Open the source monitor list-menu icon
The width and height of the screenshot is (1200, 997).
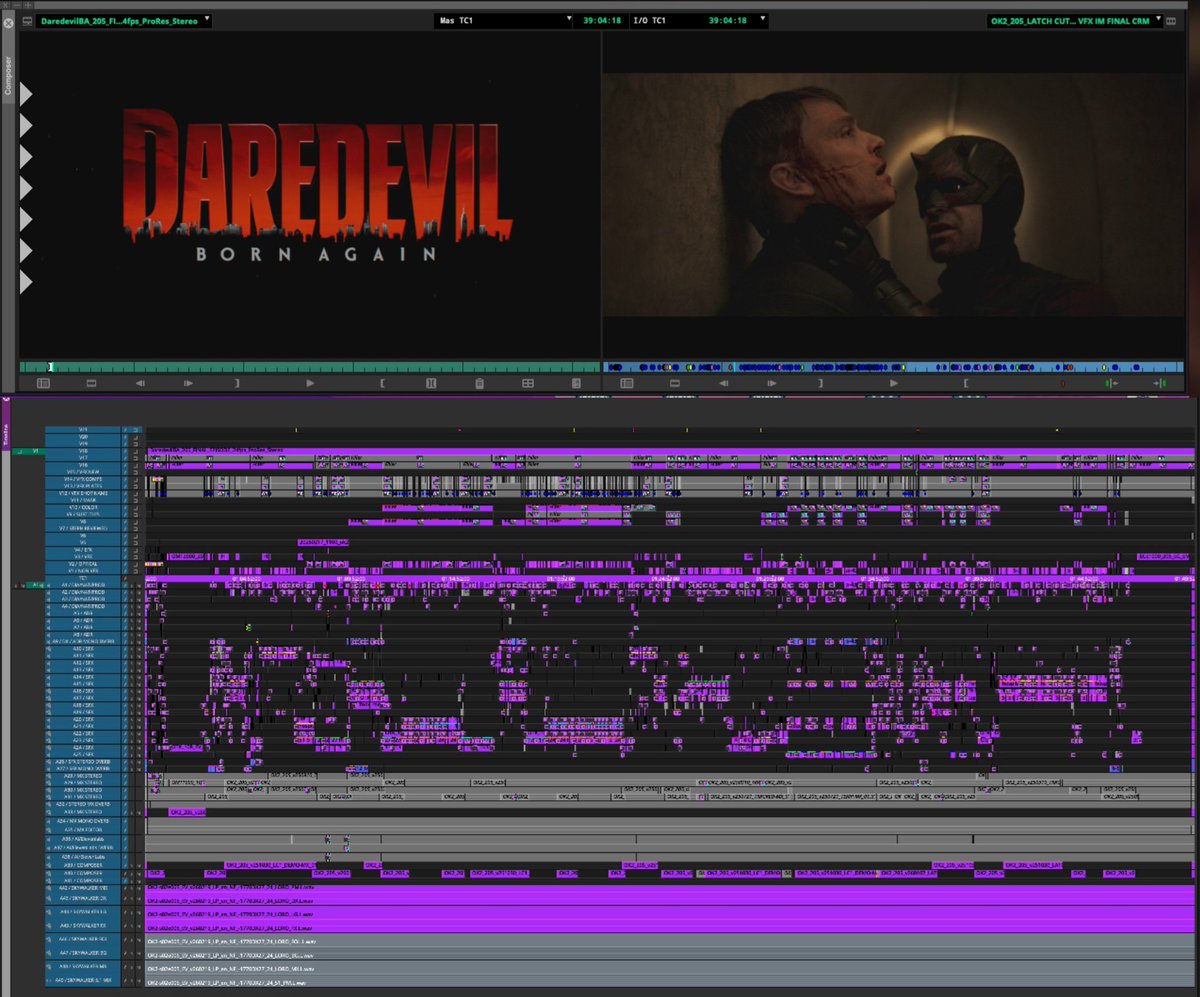tap(43, 383)
